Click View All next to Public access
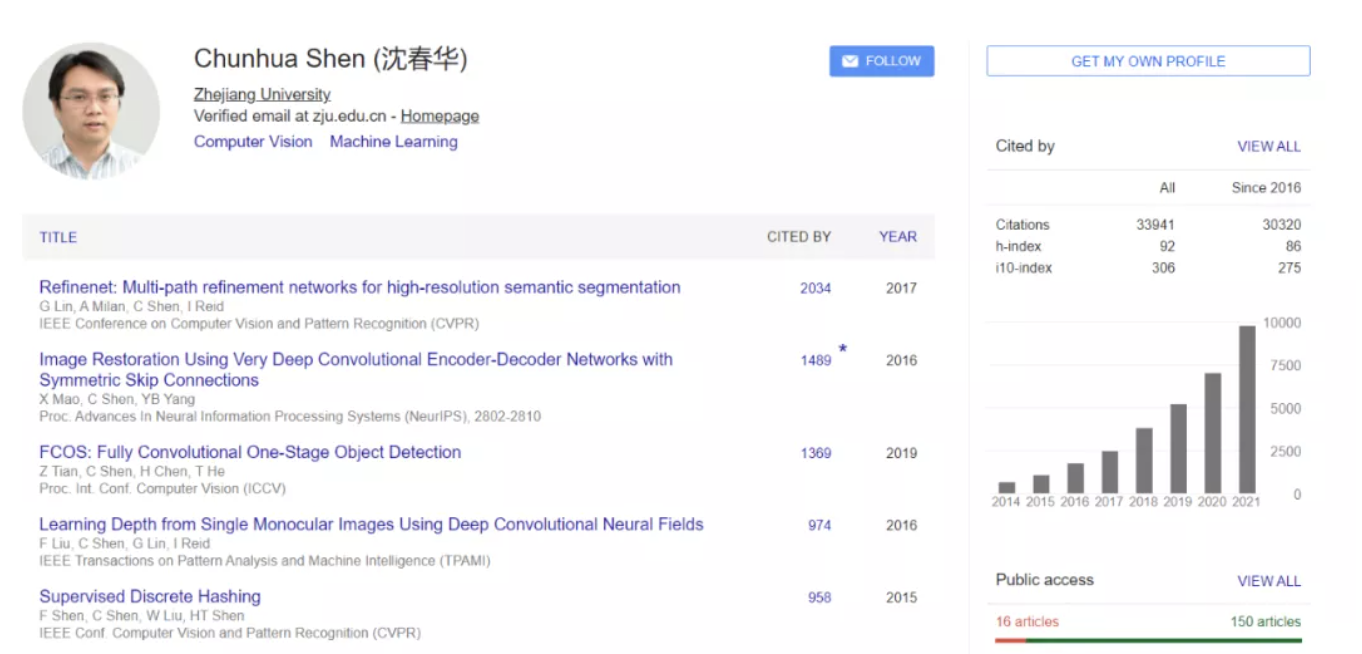The image size is (1362, 654). pos(1268,581)
